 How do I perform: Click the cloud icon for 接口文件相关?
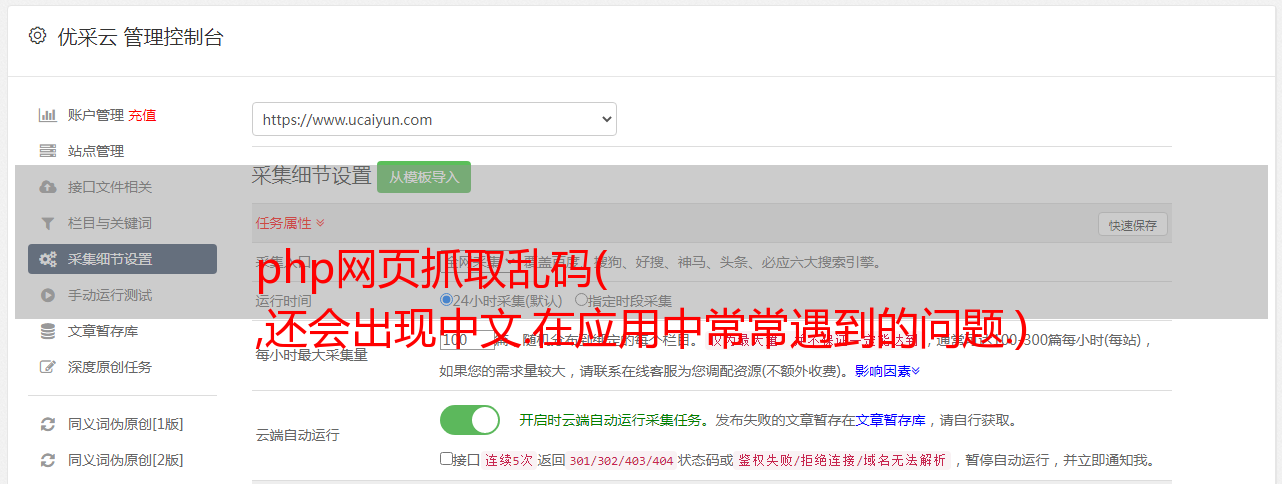47,187
